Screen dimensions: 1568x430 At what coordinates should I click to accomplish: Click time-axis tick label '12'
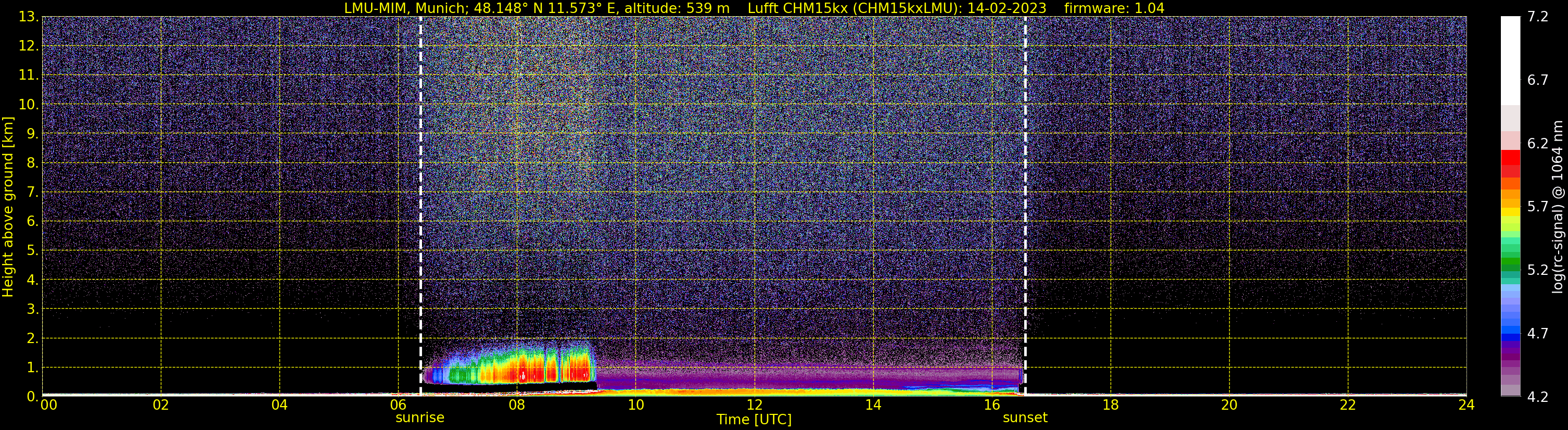pos(754,405)
